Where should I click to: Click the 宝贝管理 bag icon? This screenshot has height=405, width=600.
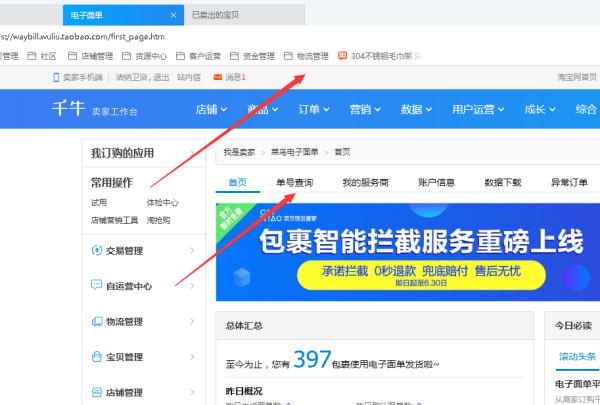click(96, 357)
